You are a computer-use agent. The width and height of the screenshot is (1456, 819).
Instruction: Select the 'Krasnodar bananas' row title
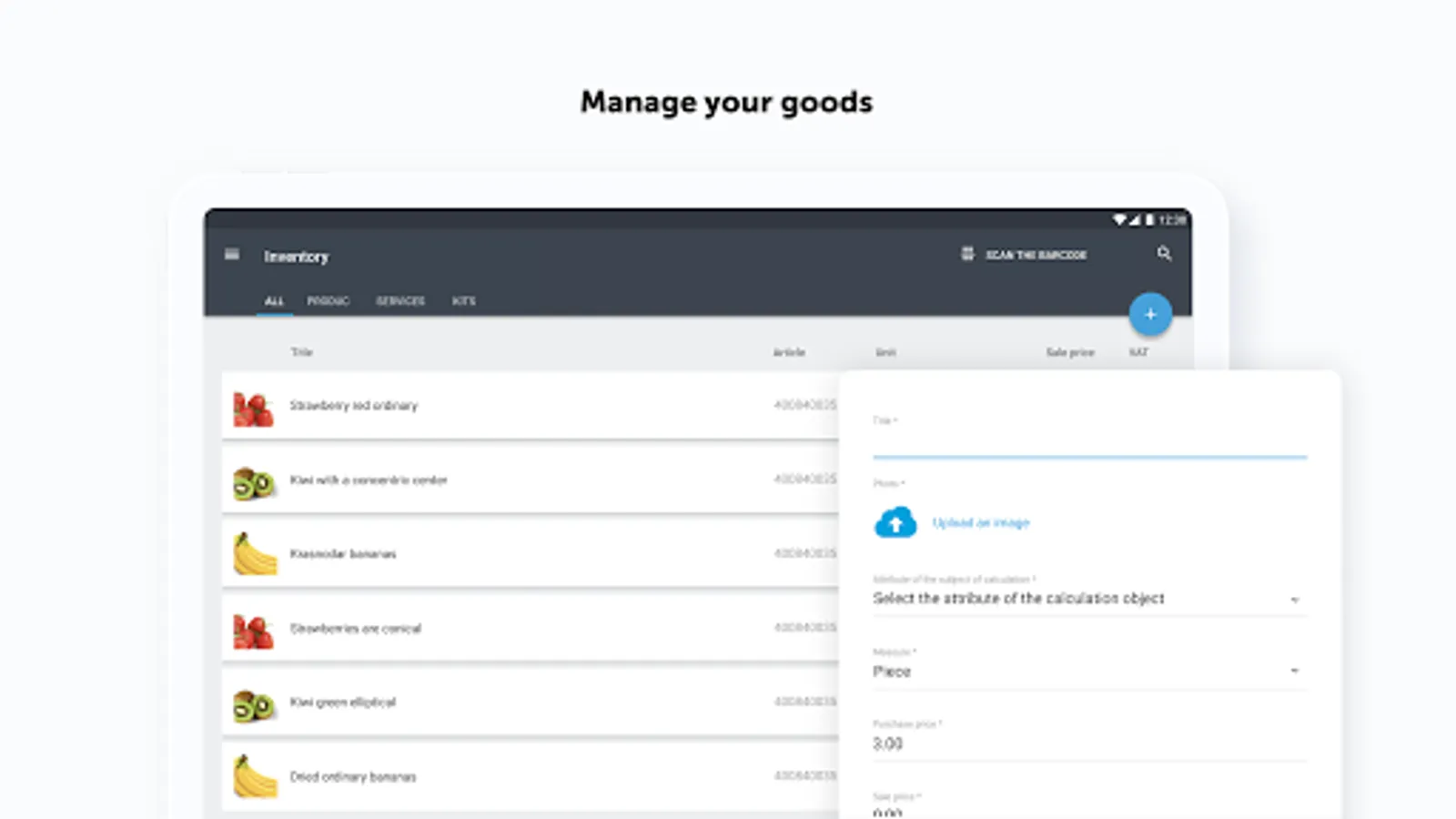[x=343, y=553]
